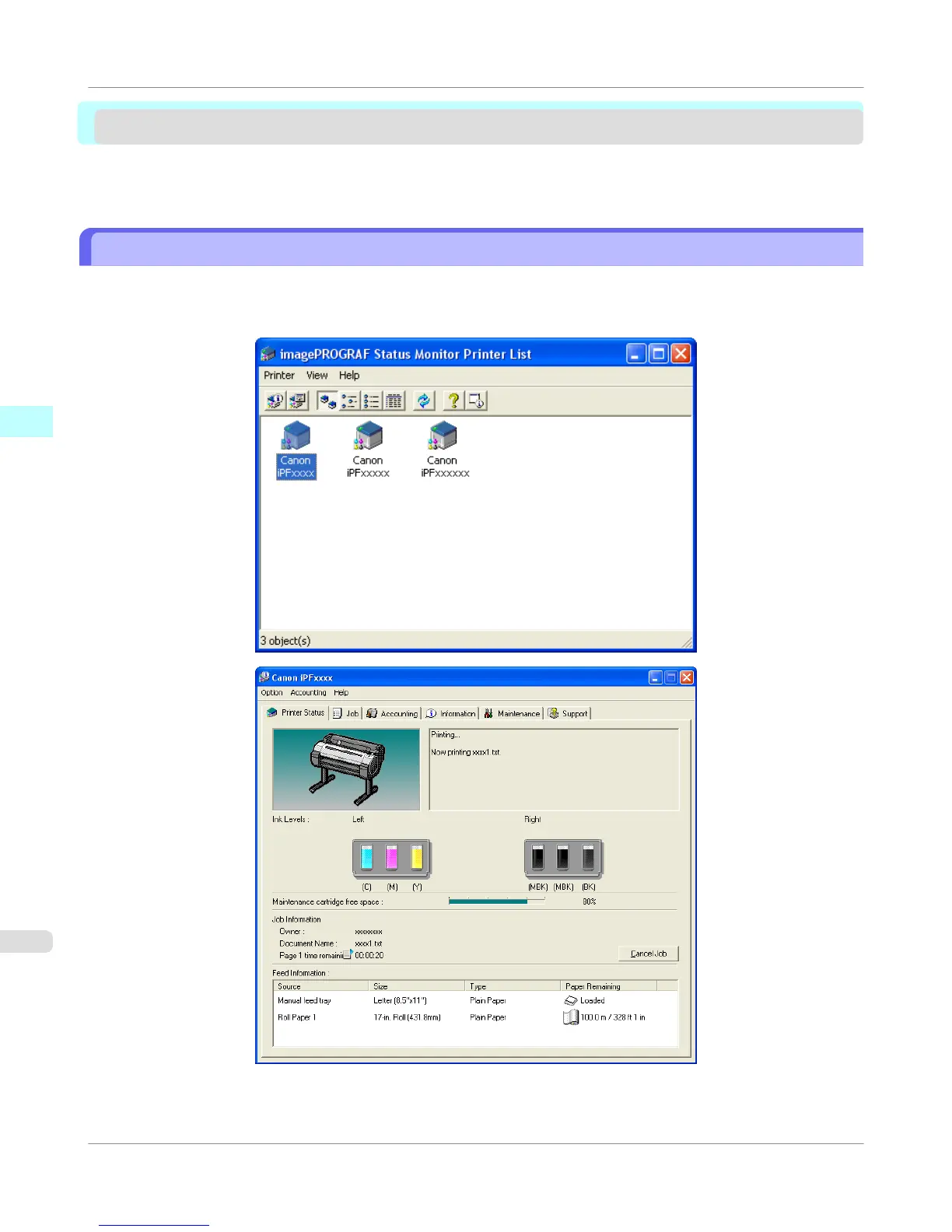952x1232 pixels.
Task: Maximize the Printer List window
Action: 659,354
